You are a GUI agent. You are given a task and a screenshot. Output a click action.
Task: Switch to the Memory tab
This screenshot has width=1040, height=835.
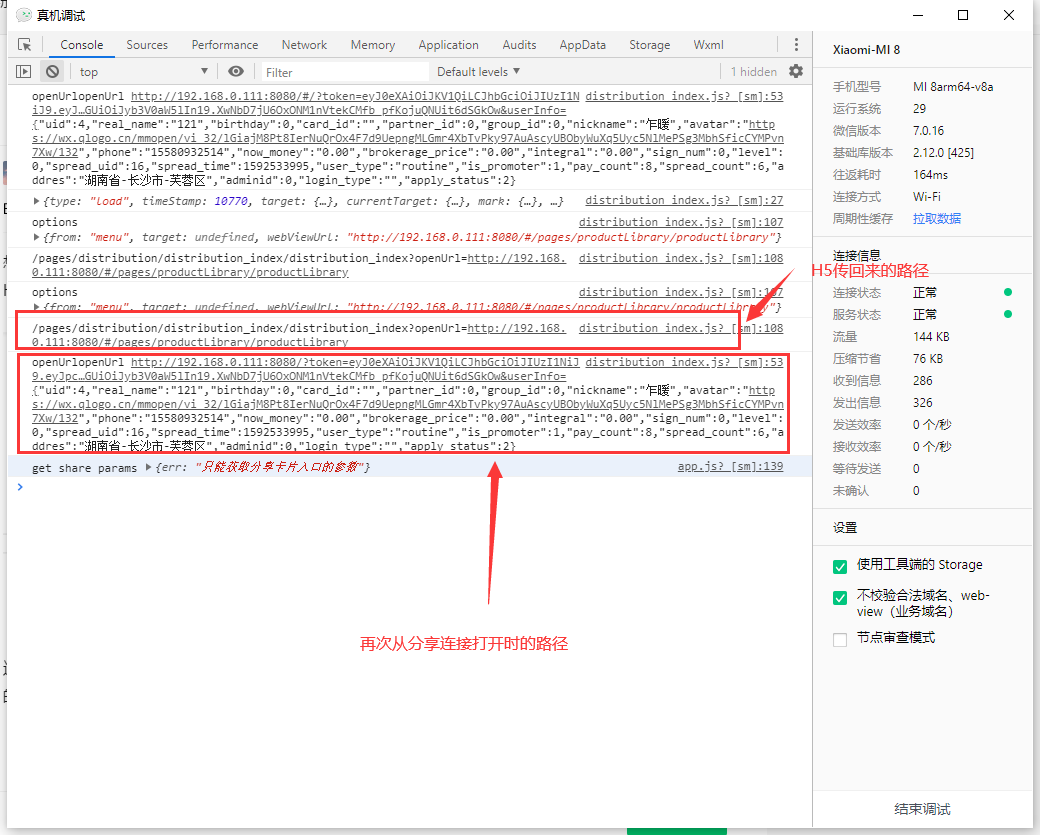pos(373,44)
